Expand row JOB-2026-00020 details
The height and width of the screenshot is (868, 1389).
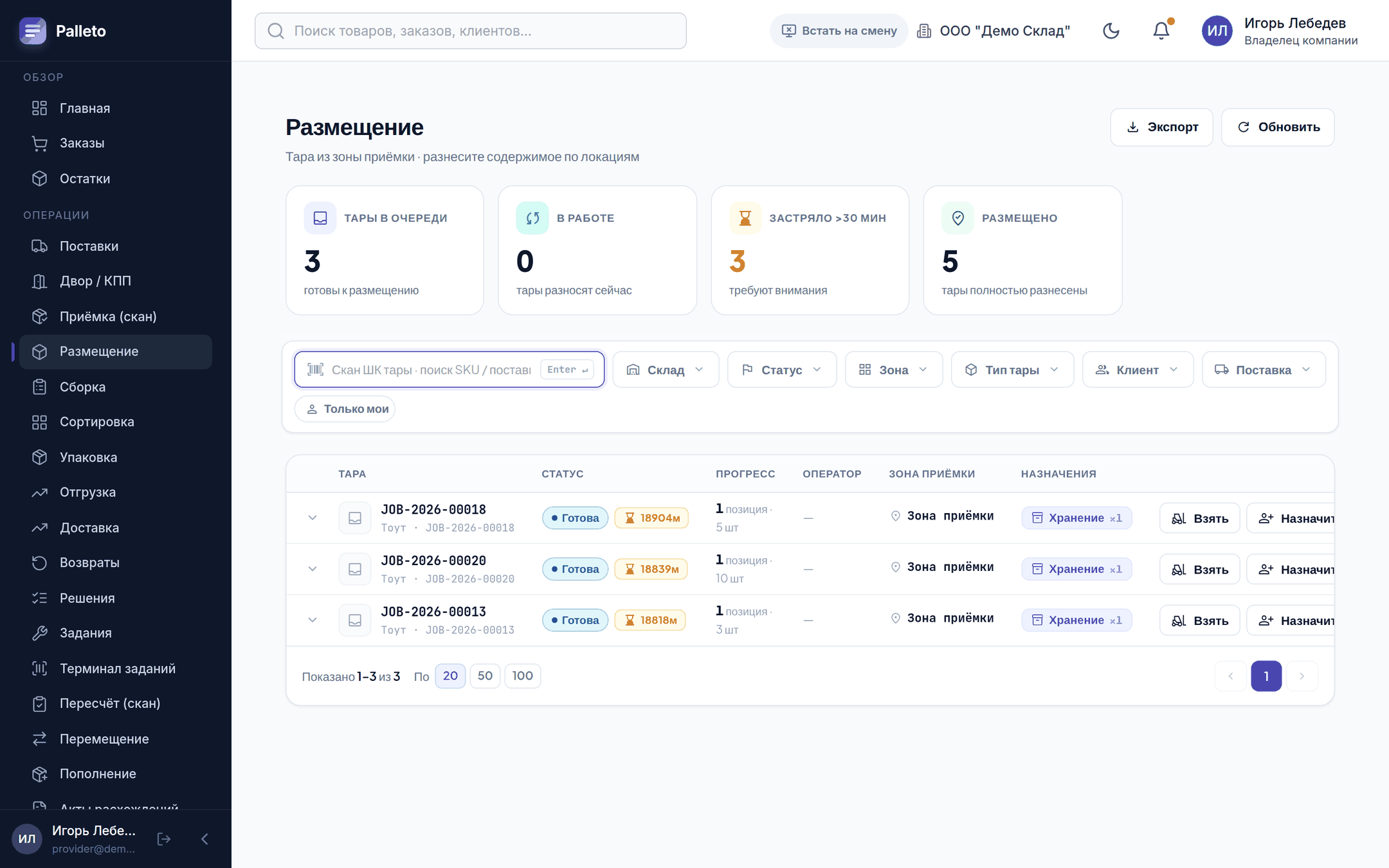point(313,569)
